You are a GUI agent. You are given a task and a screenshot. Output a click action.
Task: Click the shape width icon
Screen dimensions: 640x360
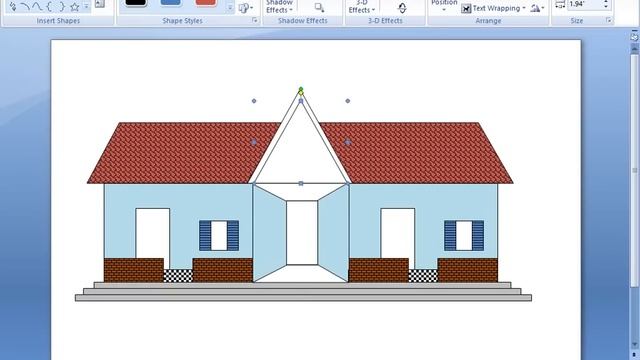tap(560, 4)
